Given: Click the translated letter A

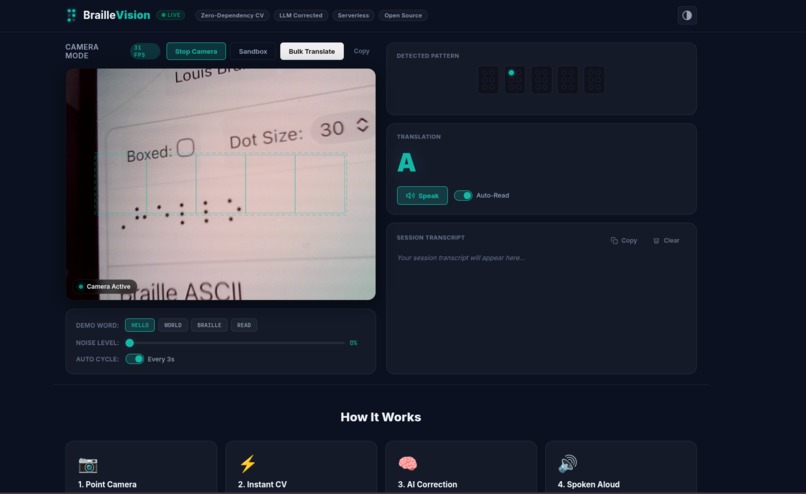Looking at the screenshot, I should click(407, 163).
